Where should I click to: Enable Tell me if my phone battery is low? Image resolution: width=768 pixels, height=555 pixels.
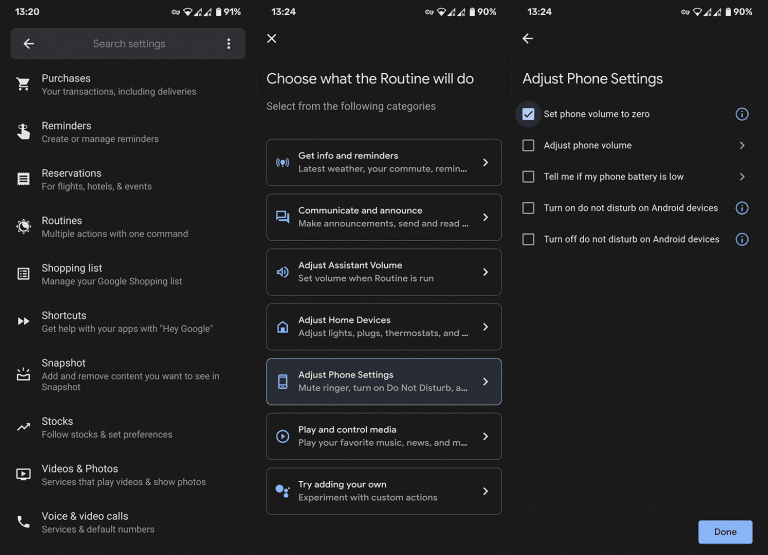tap(528, 177)
